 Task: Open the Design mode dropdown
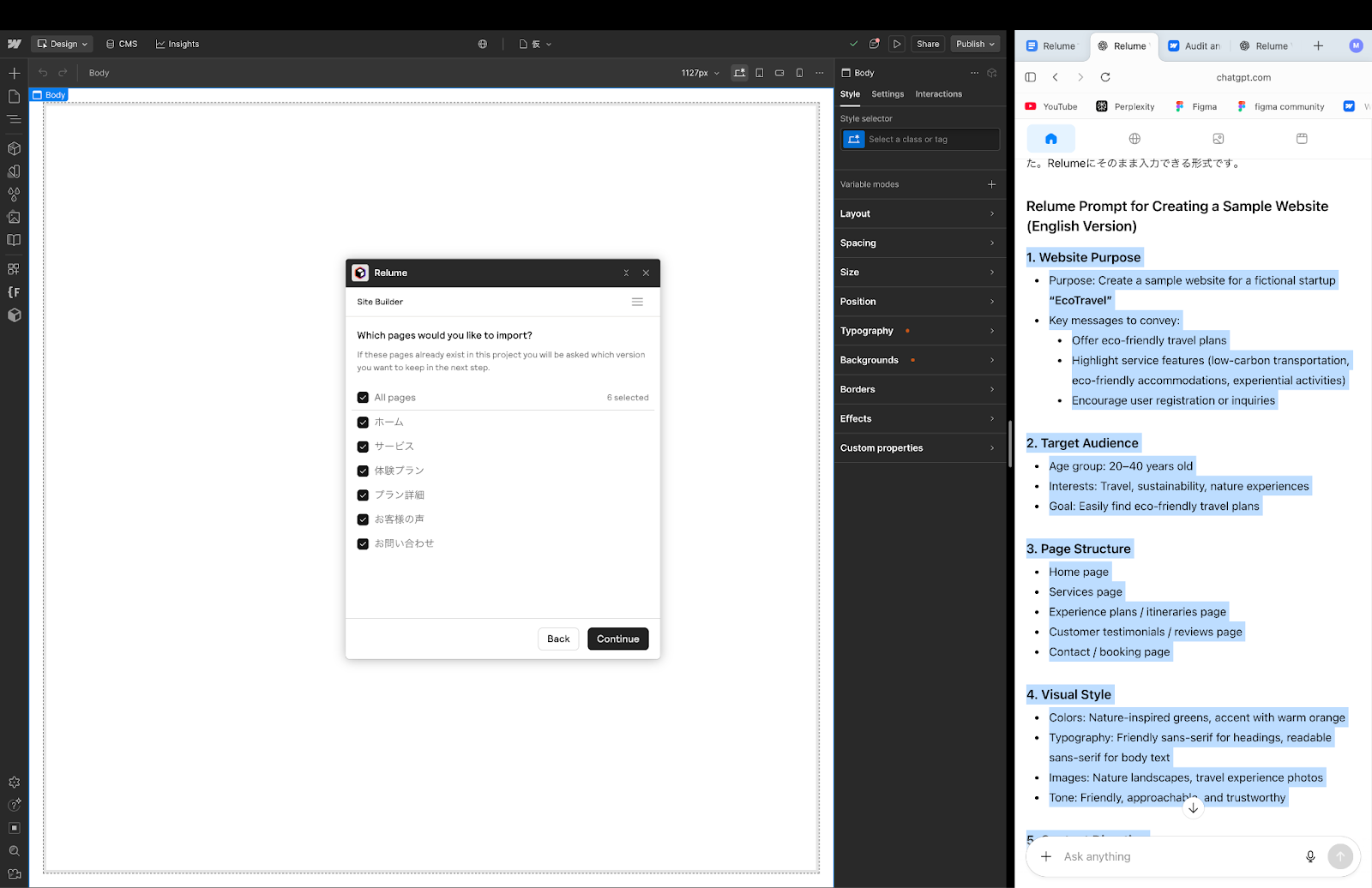point(62,44)
